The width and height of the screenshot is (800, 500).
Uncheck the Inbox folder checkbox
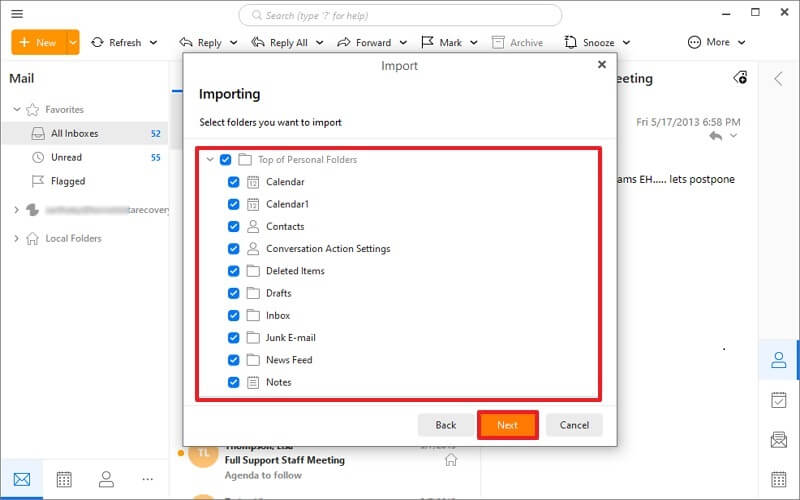pos(233,315)
